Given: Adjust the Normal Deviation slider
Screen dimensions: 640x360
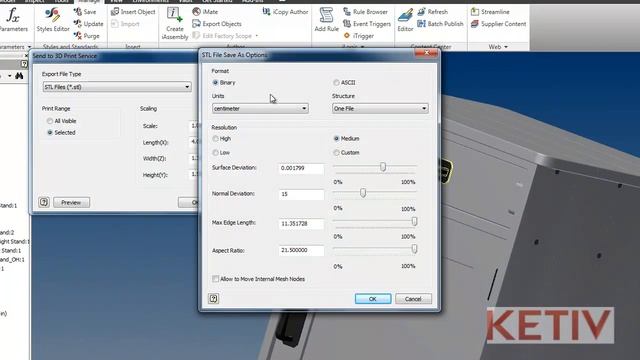Looking at the screenshot, I should pos(363,193).
